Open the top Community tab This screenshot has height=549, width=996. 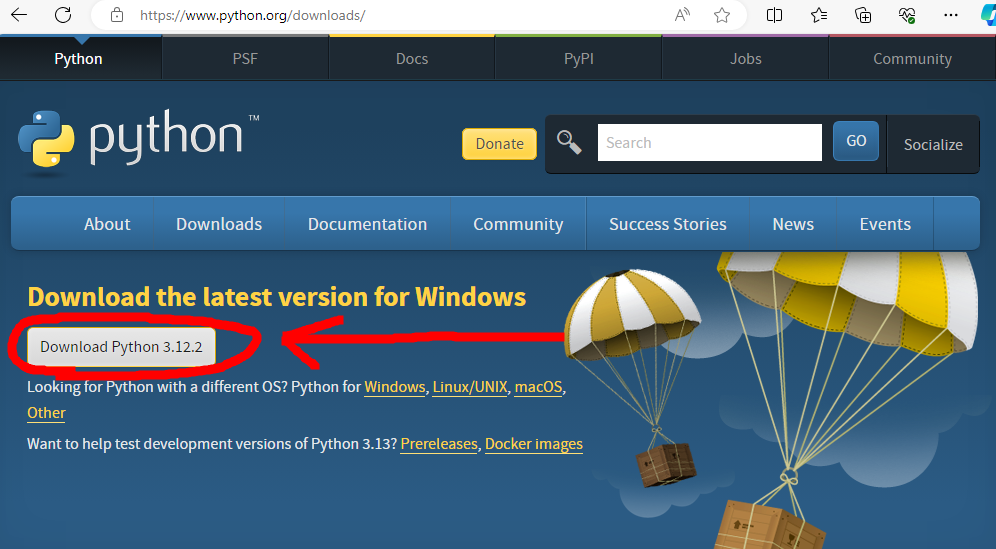912,58
